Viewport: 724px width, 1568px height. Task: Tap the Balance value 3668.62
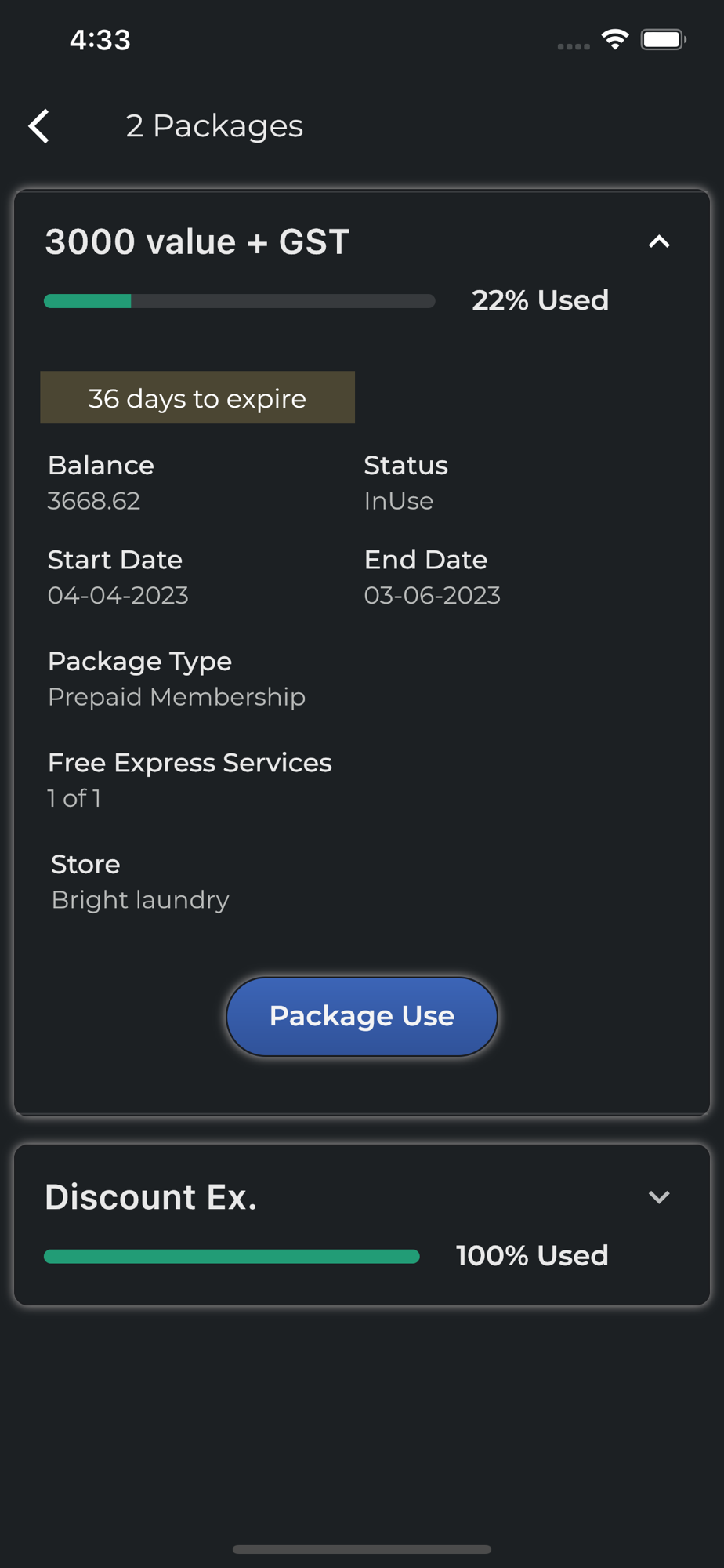tap(94, 501)
